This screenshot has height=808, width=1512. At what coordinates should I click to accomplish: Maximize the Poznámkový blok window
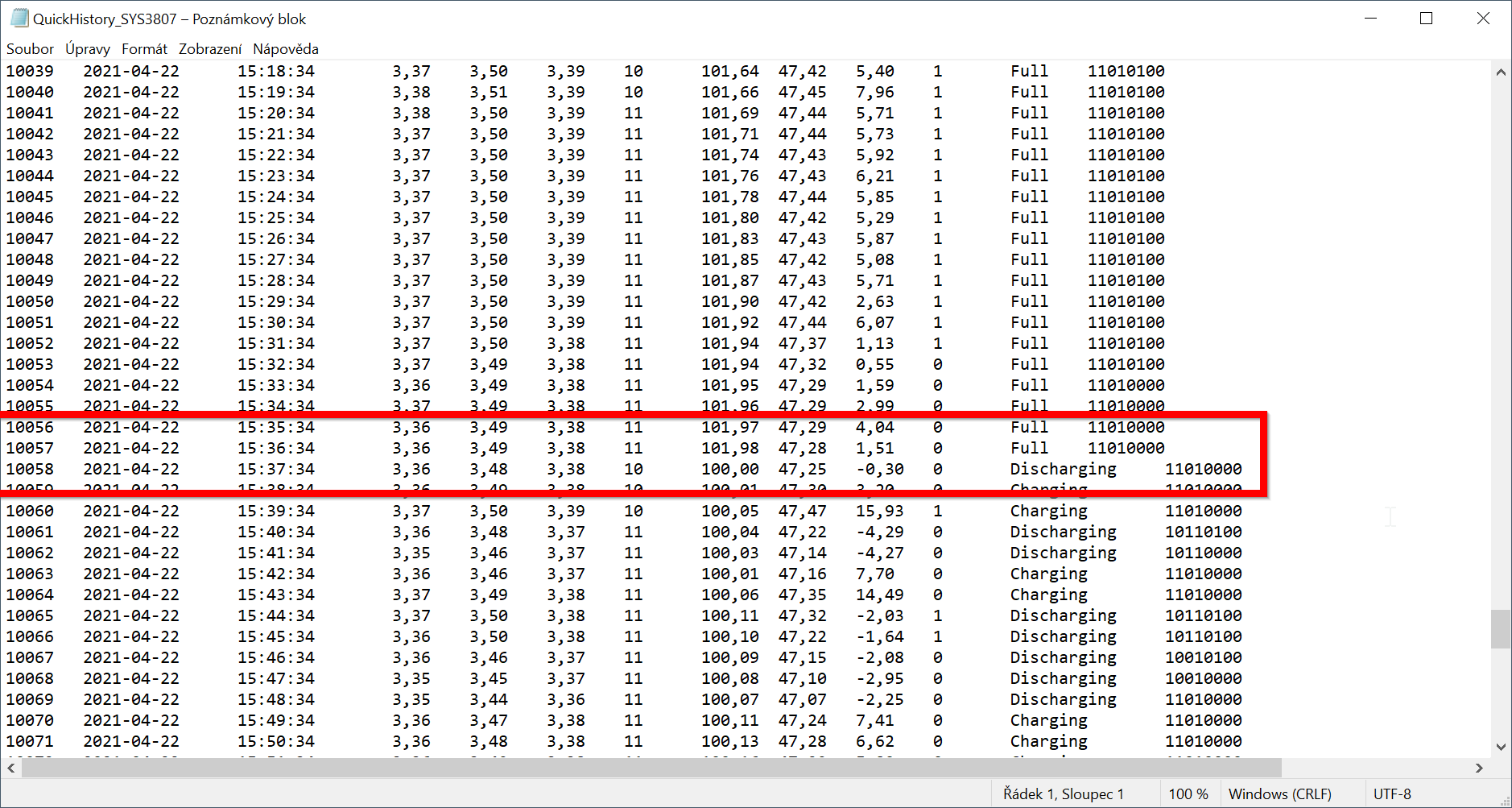point(1427,18)
